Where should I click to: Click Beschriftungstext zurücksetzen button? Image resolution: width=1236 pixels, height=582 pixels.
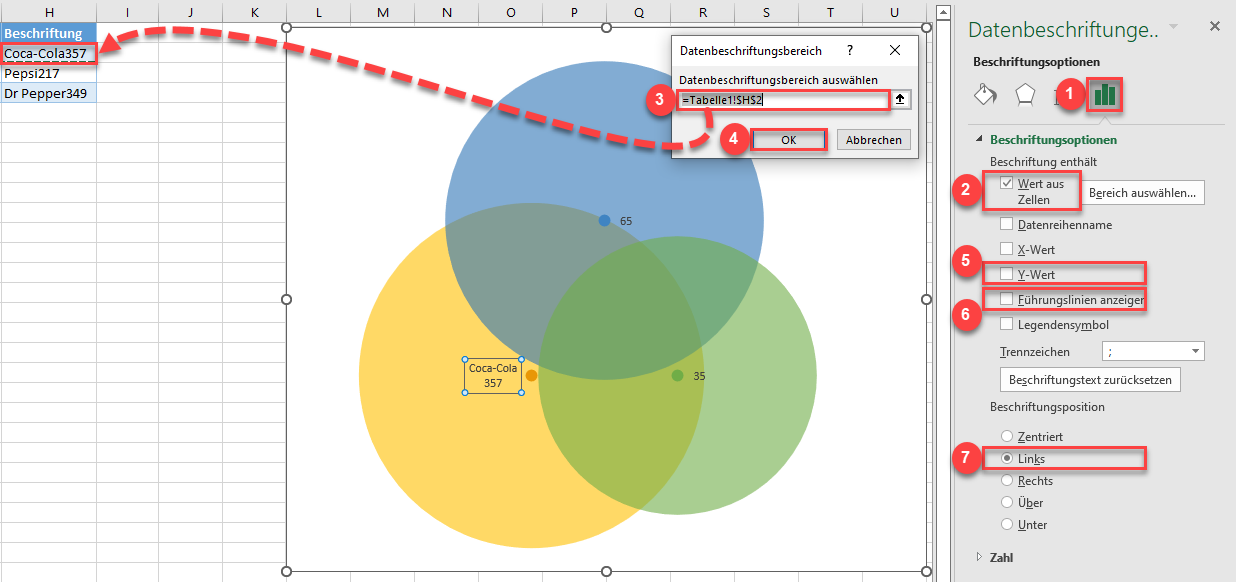(1091, 380)
